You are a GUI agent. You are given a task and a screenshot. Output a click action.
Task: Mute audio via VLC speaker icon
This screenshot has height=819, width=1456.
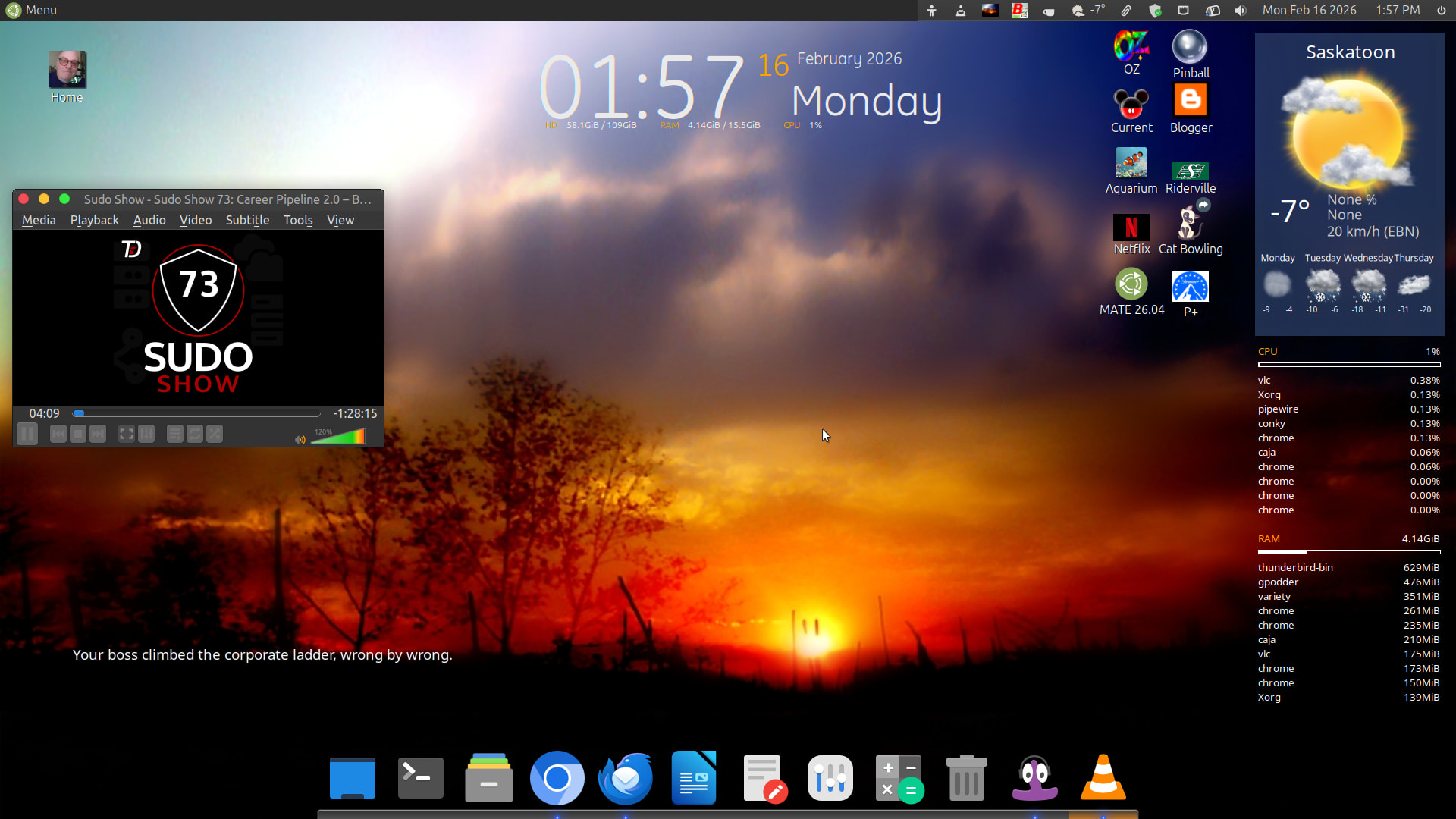tap(300, 439)
